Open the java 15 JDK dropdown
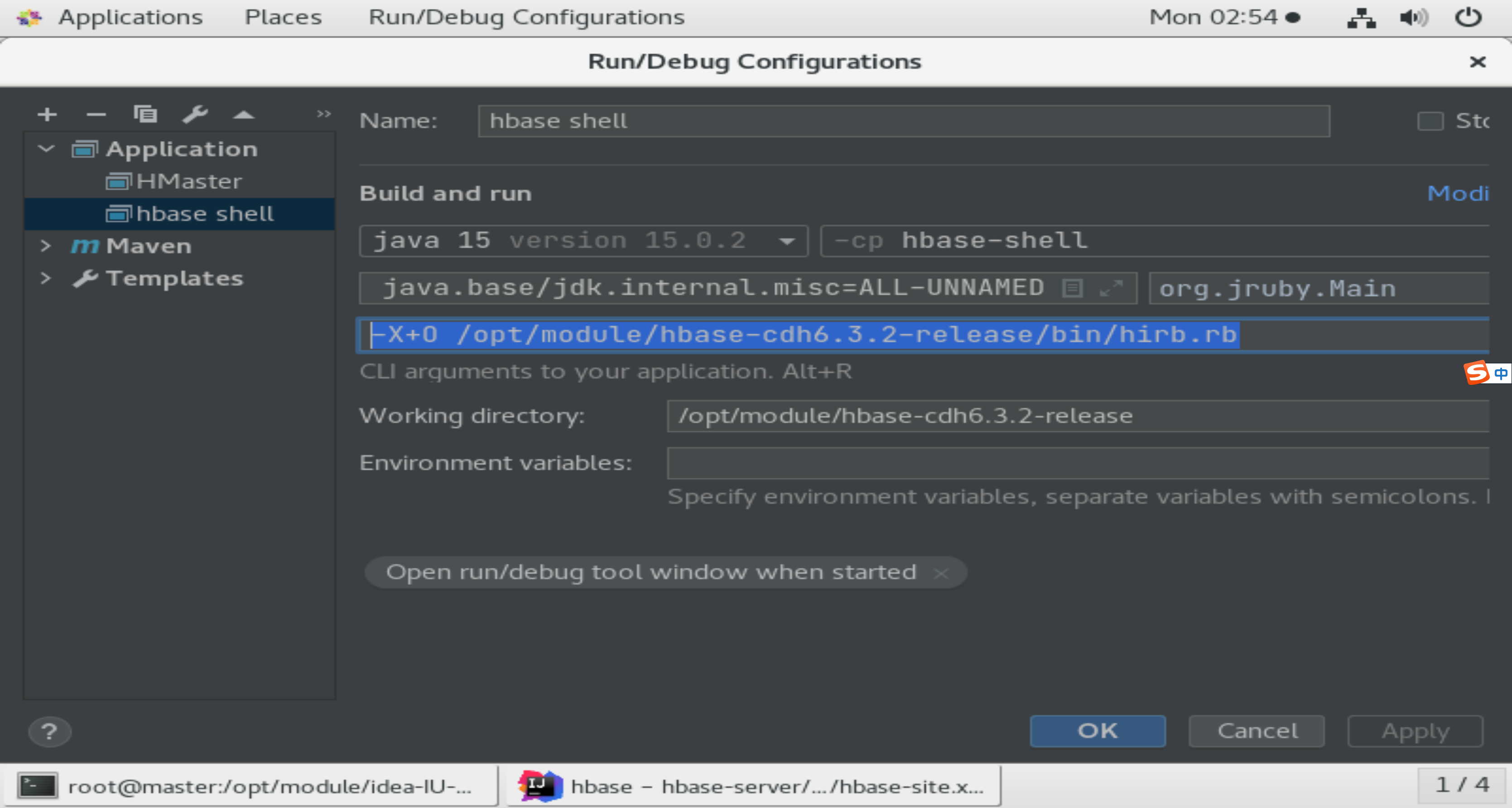The height and width of the screenshot is (808, 1512). (x=786, y=241)
